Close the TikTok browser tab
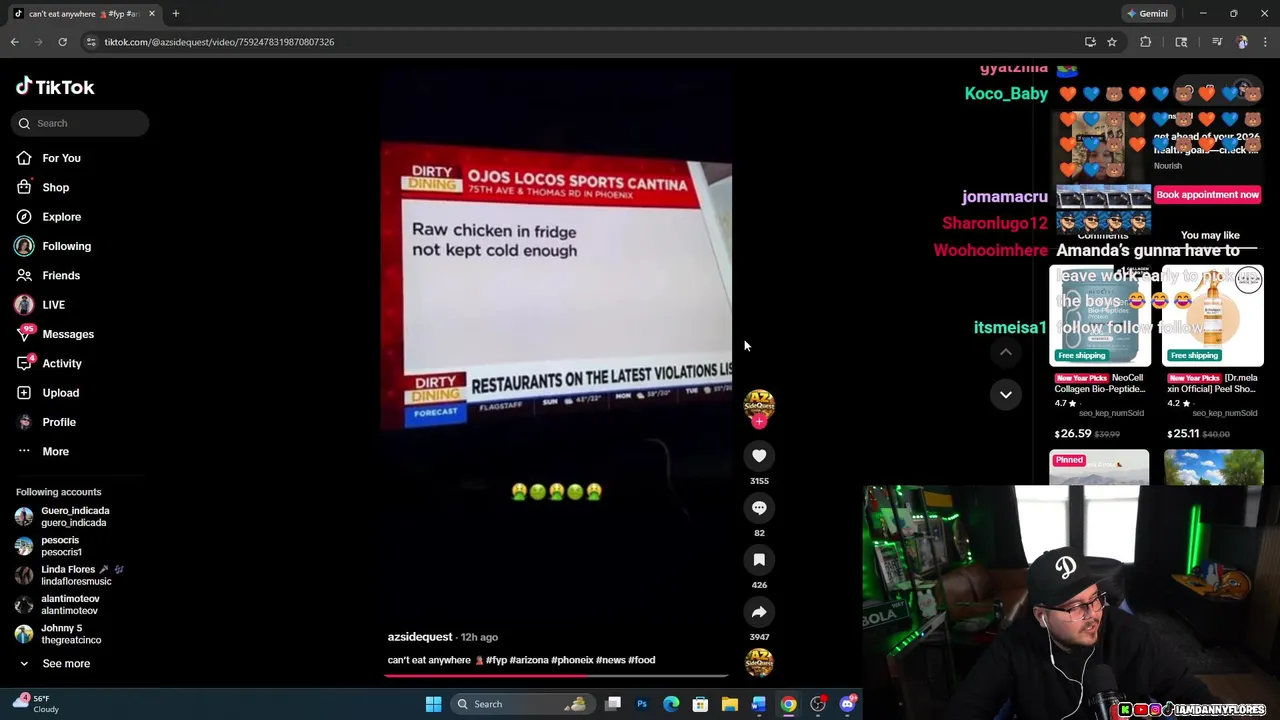This screenshot has height=720, width=1280. coord(152,14)
